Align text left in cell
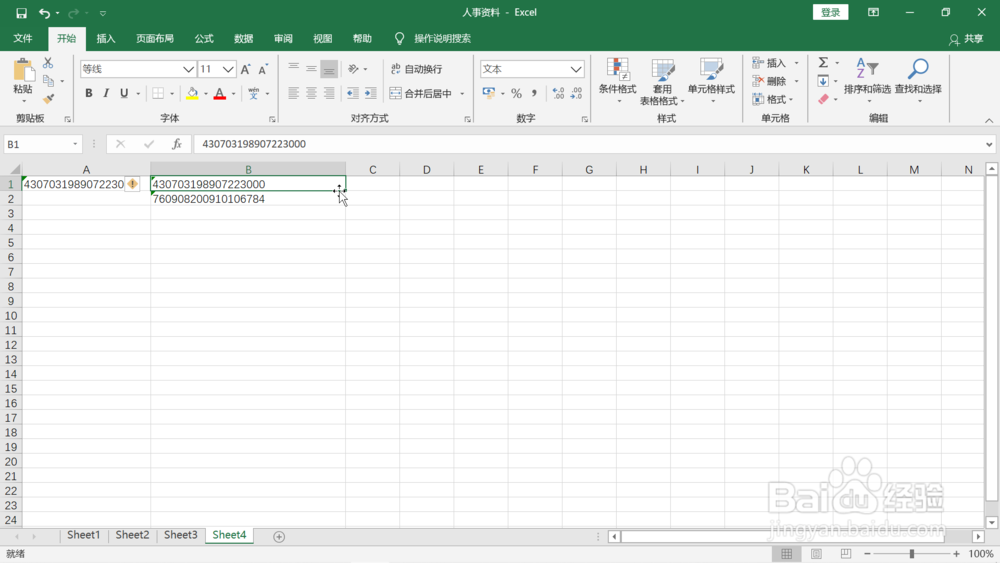The width and height of the screenshot is (1000, 563). (293, 94)
